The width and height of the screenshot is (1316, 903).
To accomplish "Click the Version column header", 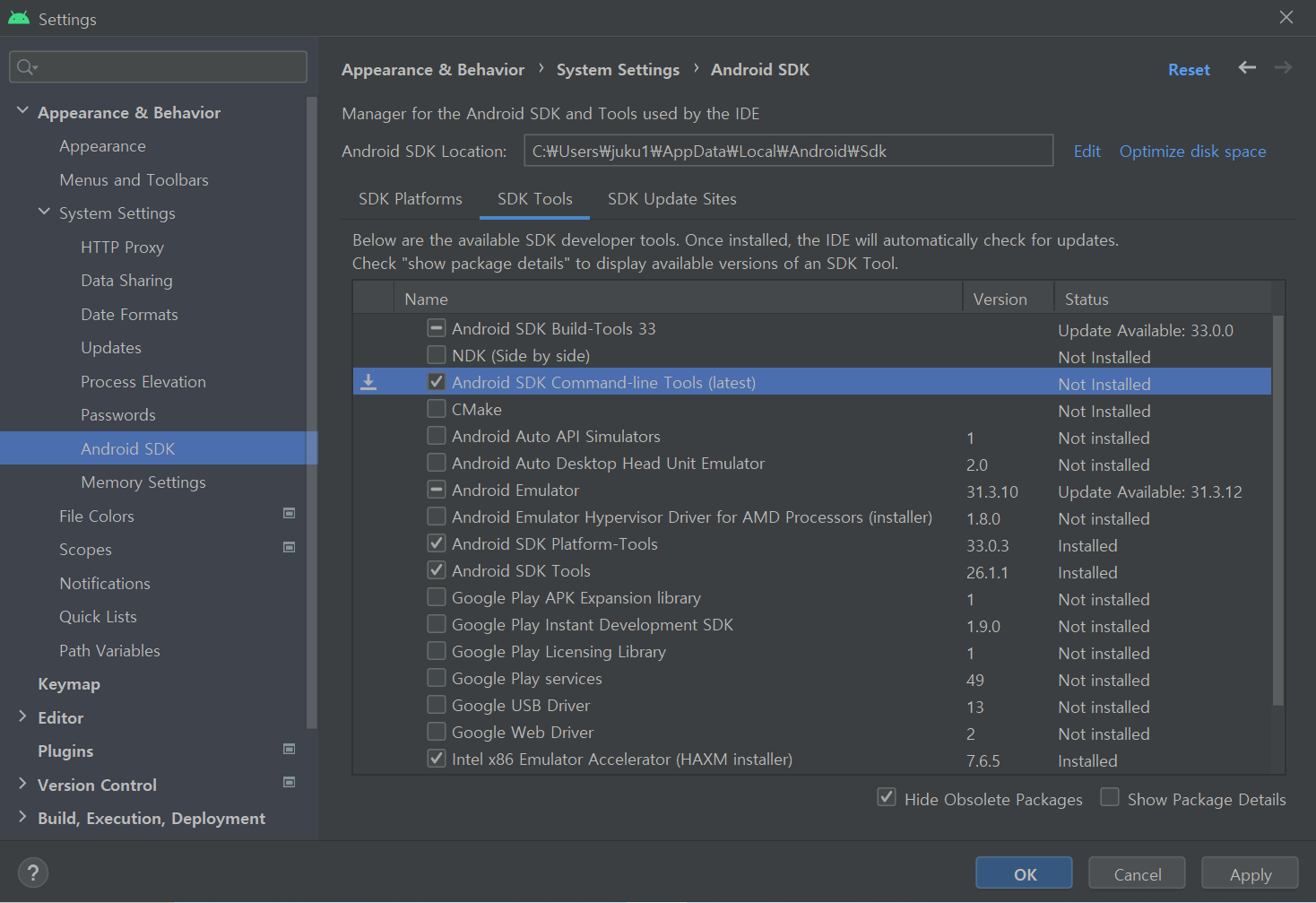I will pyautogui.click(x=1008, y=299).
